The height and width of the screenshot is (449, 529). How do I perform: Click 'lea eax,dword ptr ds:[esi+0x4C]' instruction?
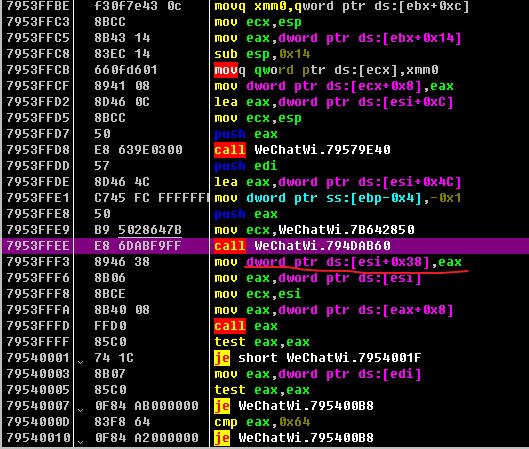point(338,182)
